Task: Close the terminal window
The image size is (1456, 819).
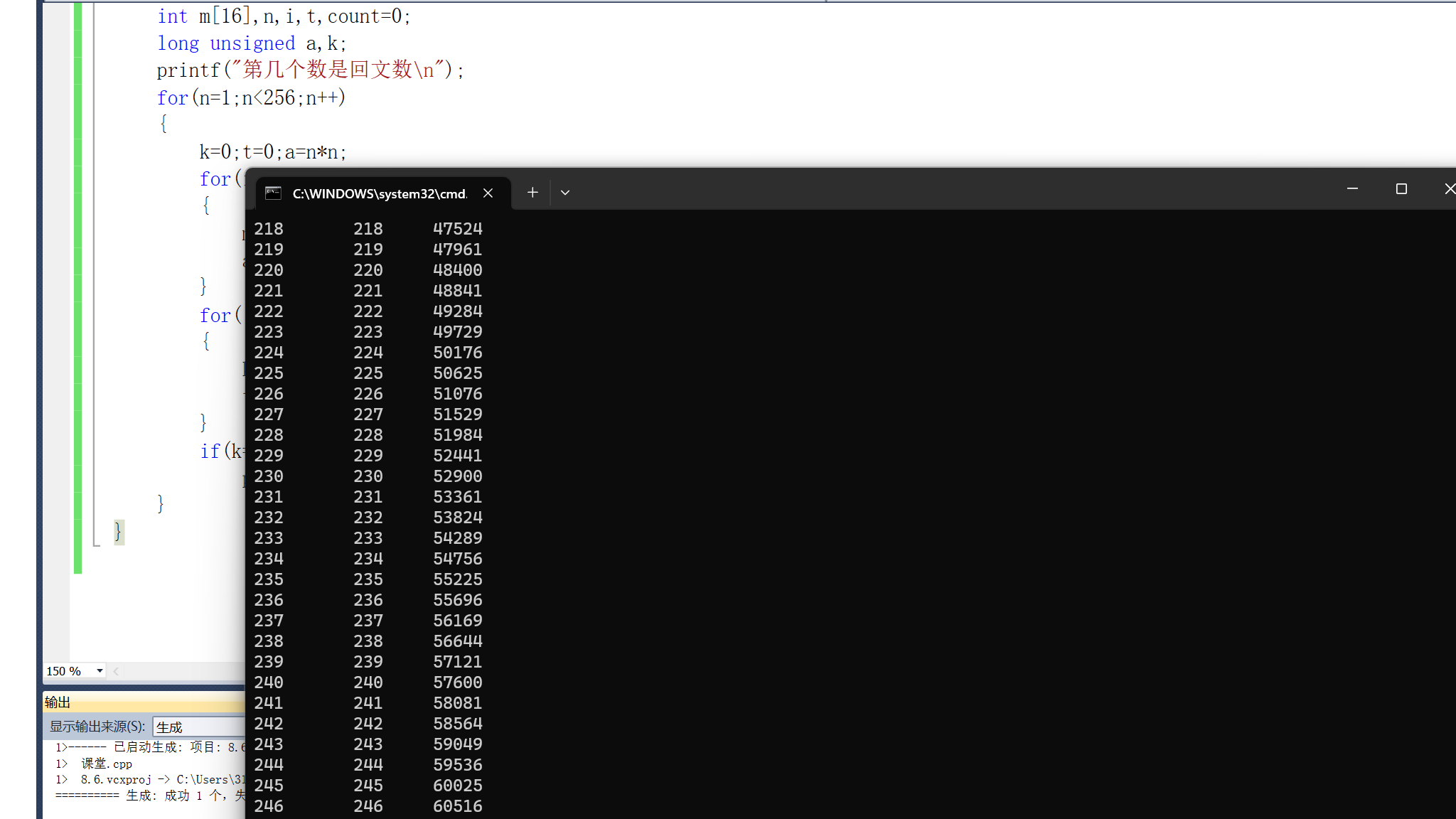Action: (1449, 189)
